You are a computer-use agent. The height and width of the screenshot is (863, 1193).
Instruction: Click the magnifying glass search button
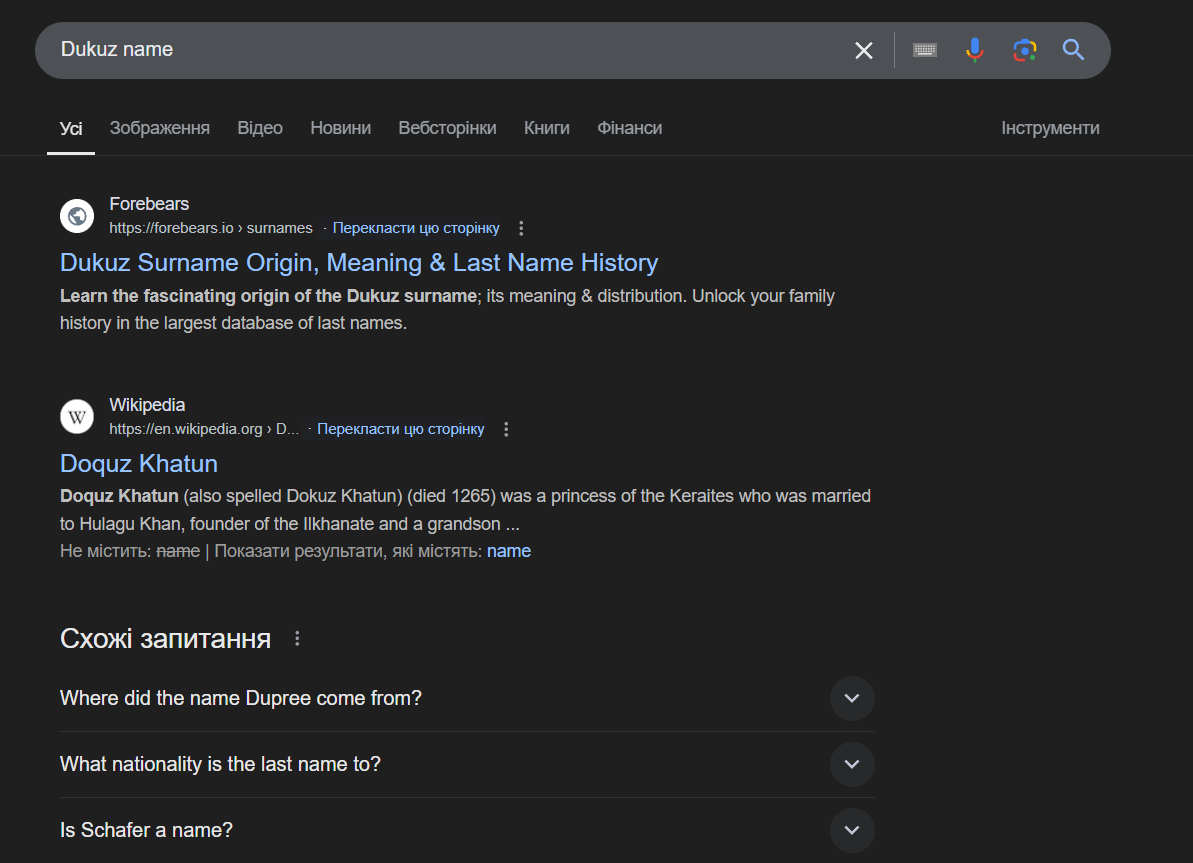click(1073, 50)
